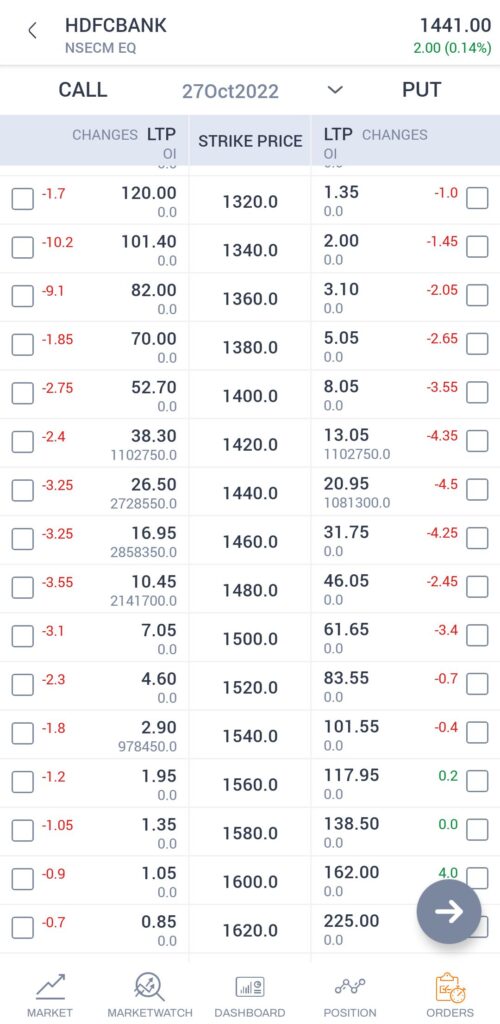Expand the expiry date dropdown chevron
The image size is (500, 1024).
[x=335, y=90]
